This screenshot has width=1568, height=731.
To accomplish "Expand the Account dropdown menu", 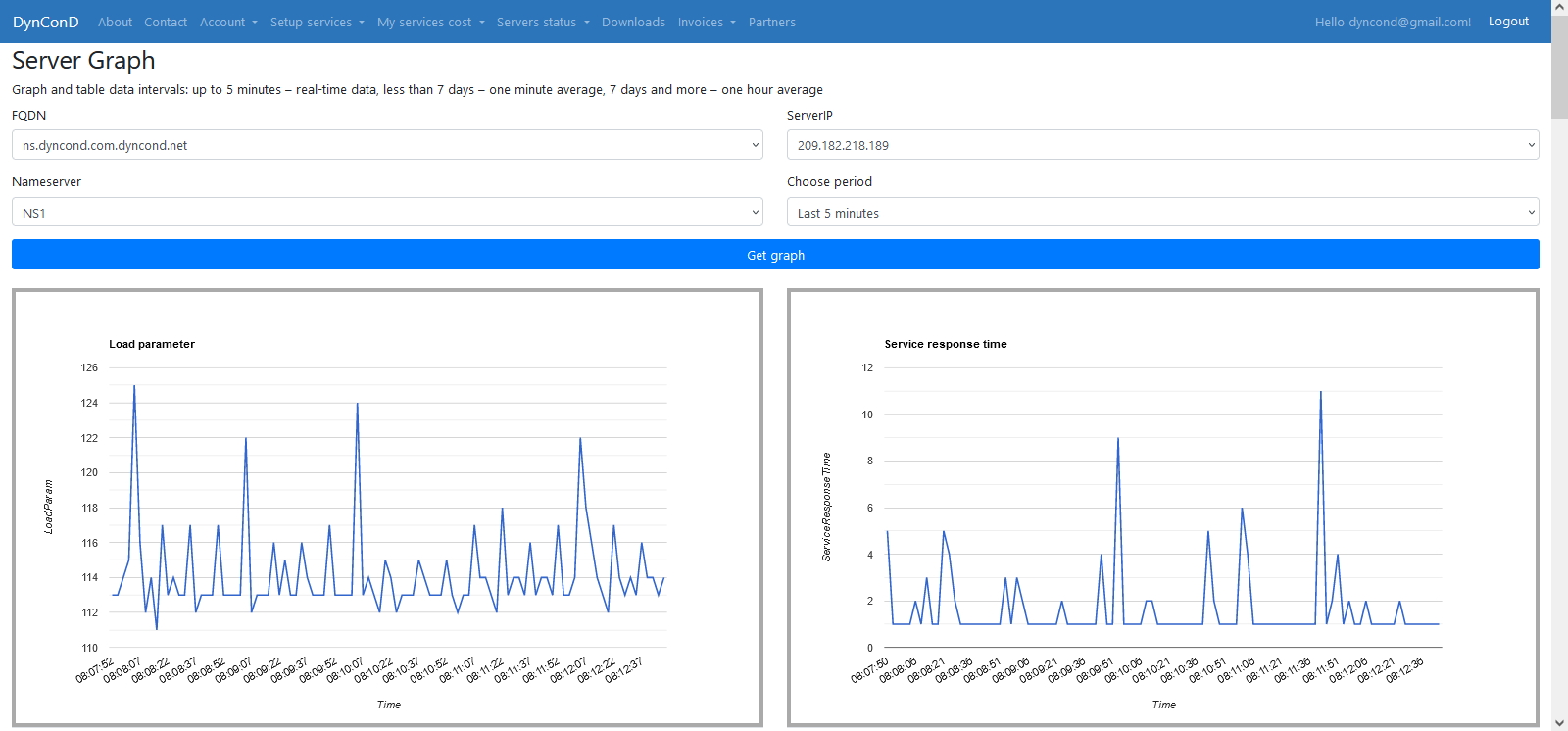I will [x=228, y=22].
